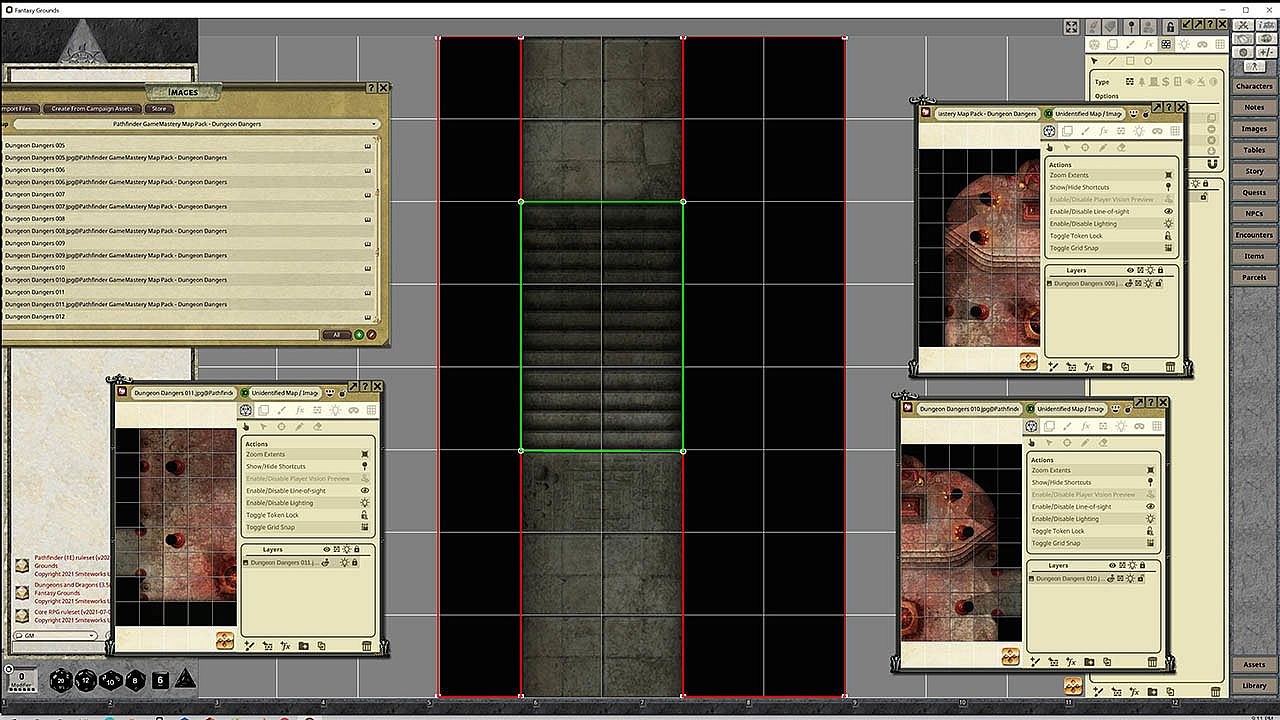Enable/Disable Lighting in Dungeon Dangers 005 window
The image size is (1280, 720).
[1111, 224]
